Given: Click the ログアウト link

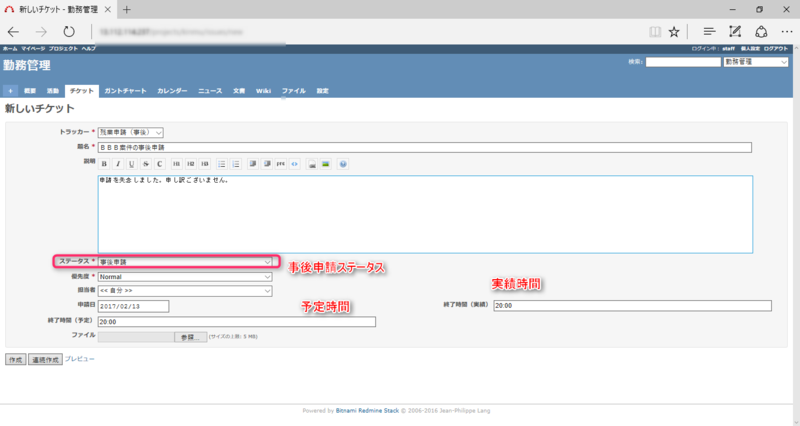Looking at the screenshot, I should 776,48.
